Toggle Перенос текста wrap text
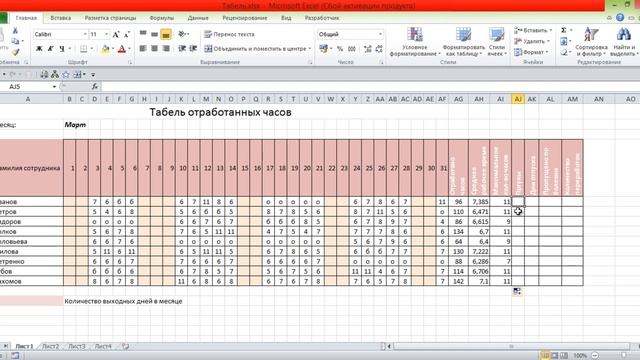 229,34
